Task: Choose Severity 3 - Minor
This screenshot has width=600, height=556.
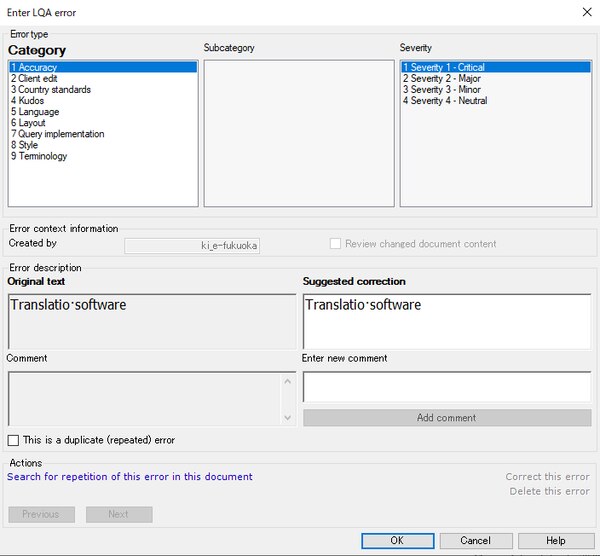Action: click(x=441, y=89)
